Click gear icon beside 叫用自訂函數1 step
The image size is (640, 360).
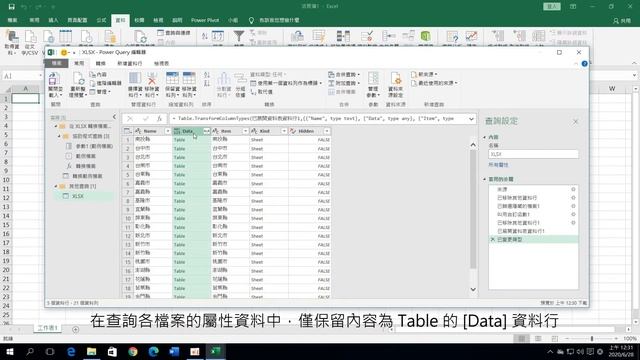coord(573,214)
